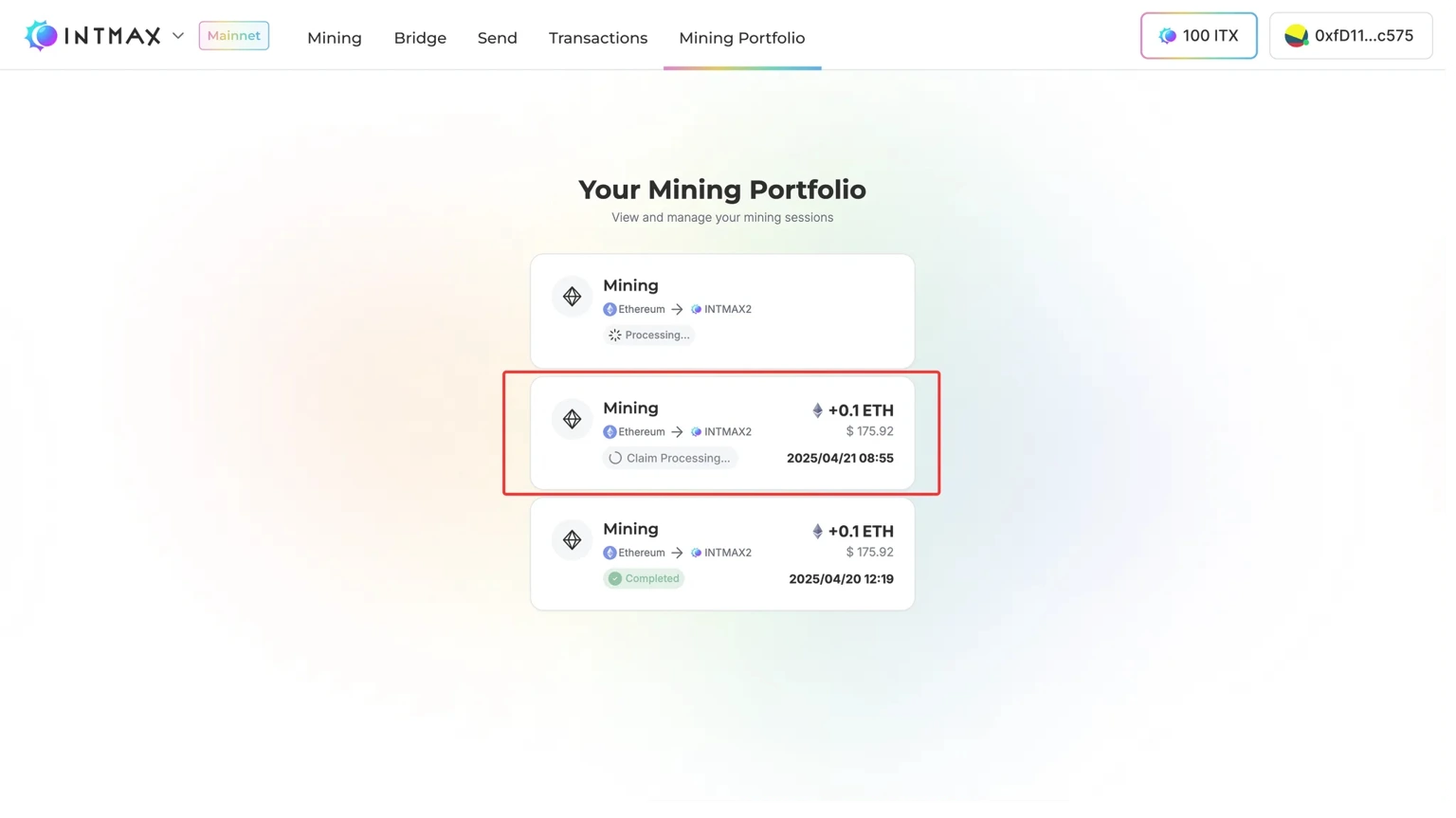Click the green Completed status badge
Viewport: 1456px width, 818px height.
pos(644,579)
